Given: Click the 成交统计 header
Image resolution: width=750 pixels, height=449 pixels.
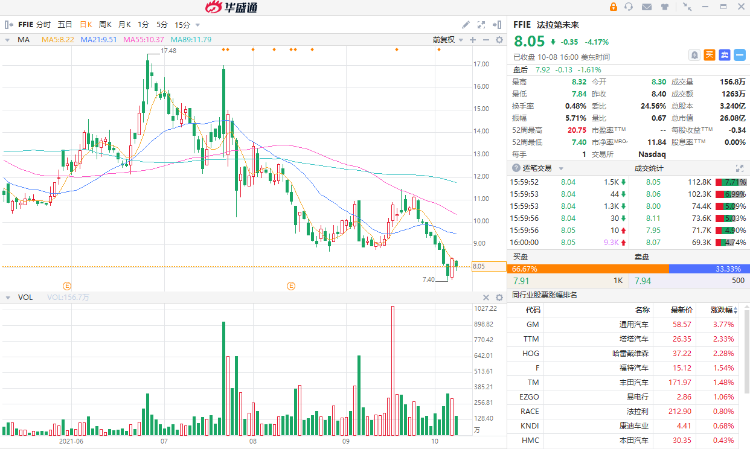Looking at the screenshot, I should (649, 168).
